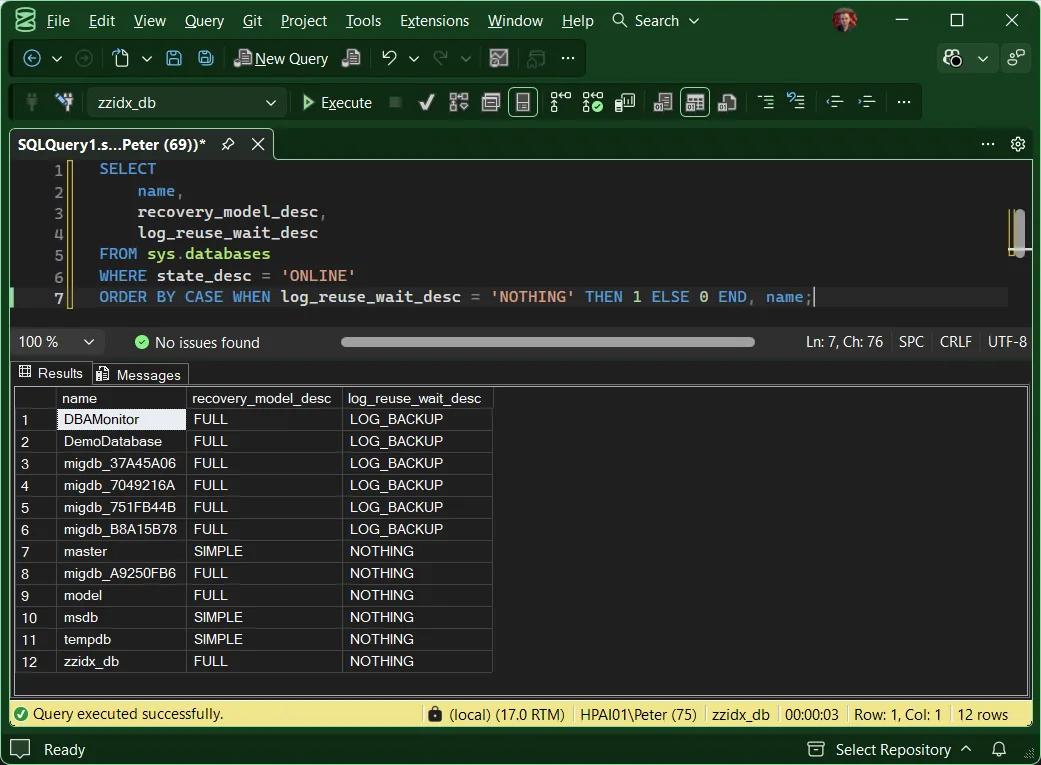Viewport: 1041px width, 765px height.
Task: Click the vertical editor scrollbar thumb
Action: (x=1019, y=232)
